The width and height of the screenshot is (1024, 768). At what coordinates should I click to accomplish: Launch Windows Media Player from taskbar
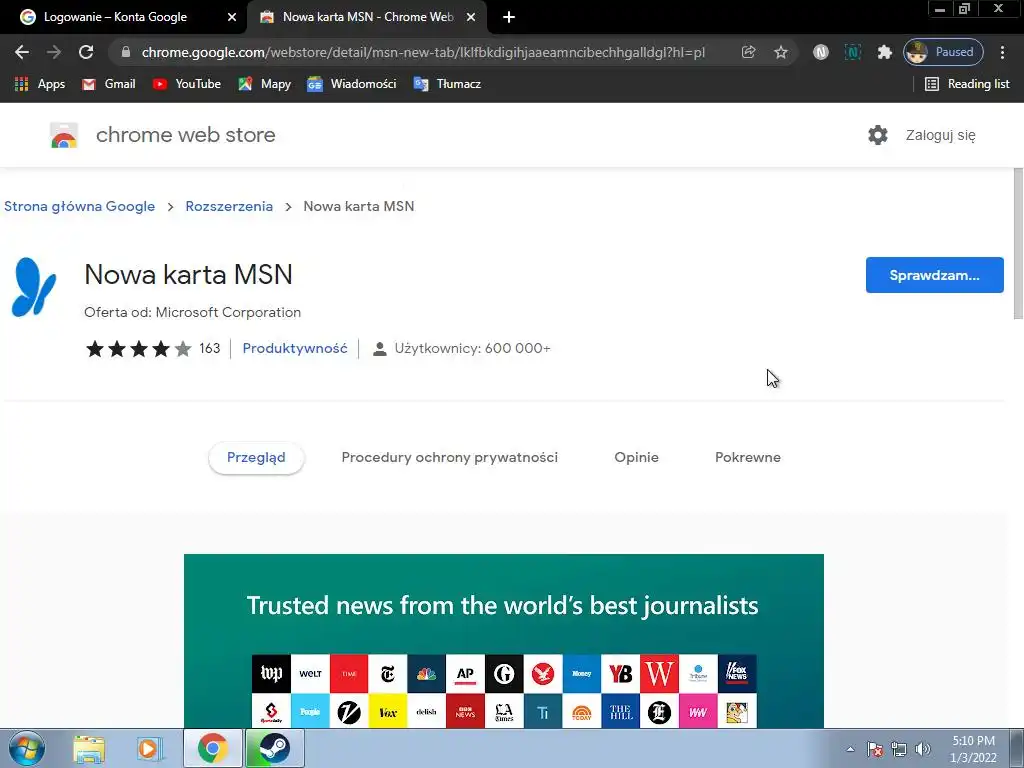tap(149, 748)
